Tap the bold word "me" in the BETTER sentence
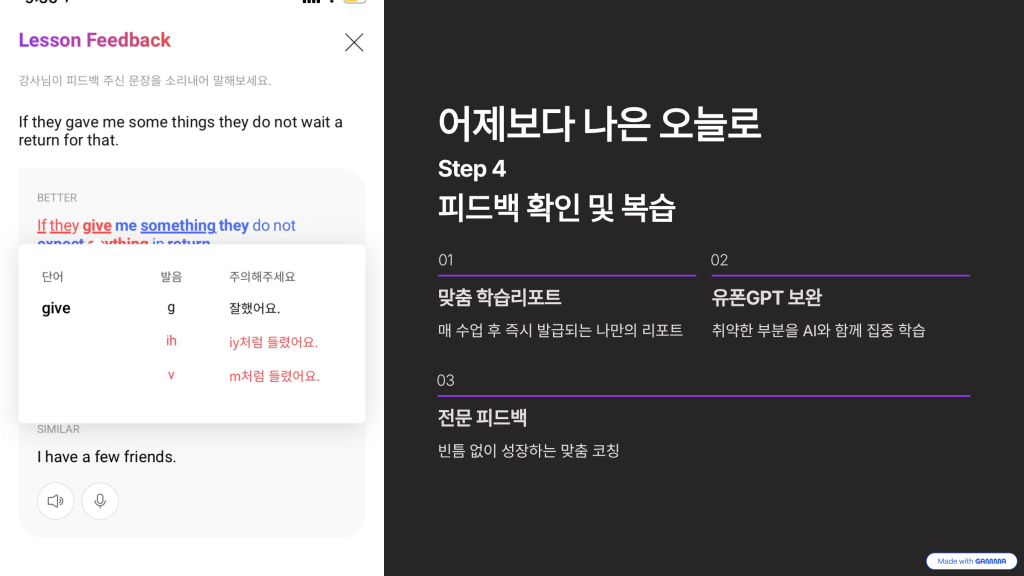1024x576 pixels. pyautogui.click(x=126, y=226)
